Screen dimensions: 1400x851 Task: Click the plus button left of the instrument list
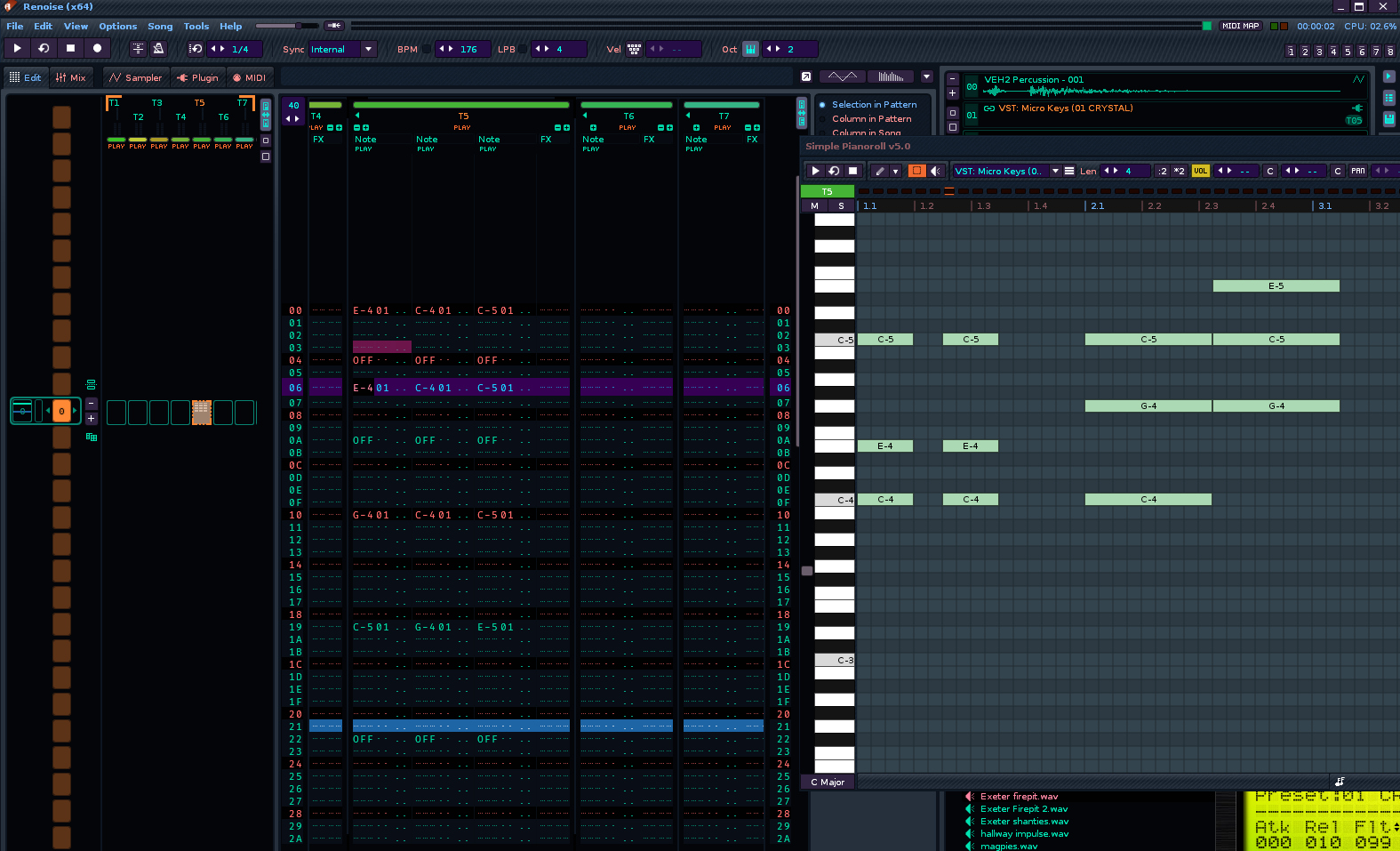tap(953, 92)
